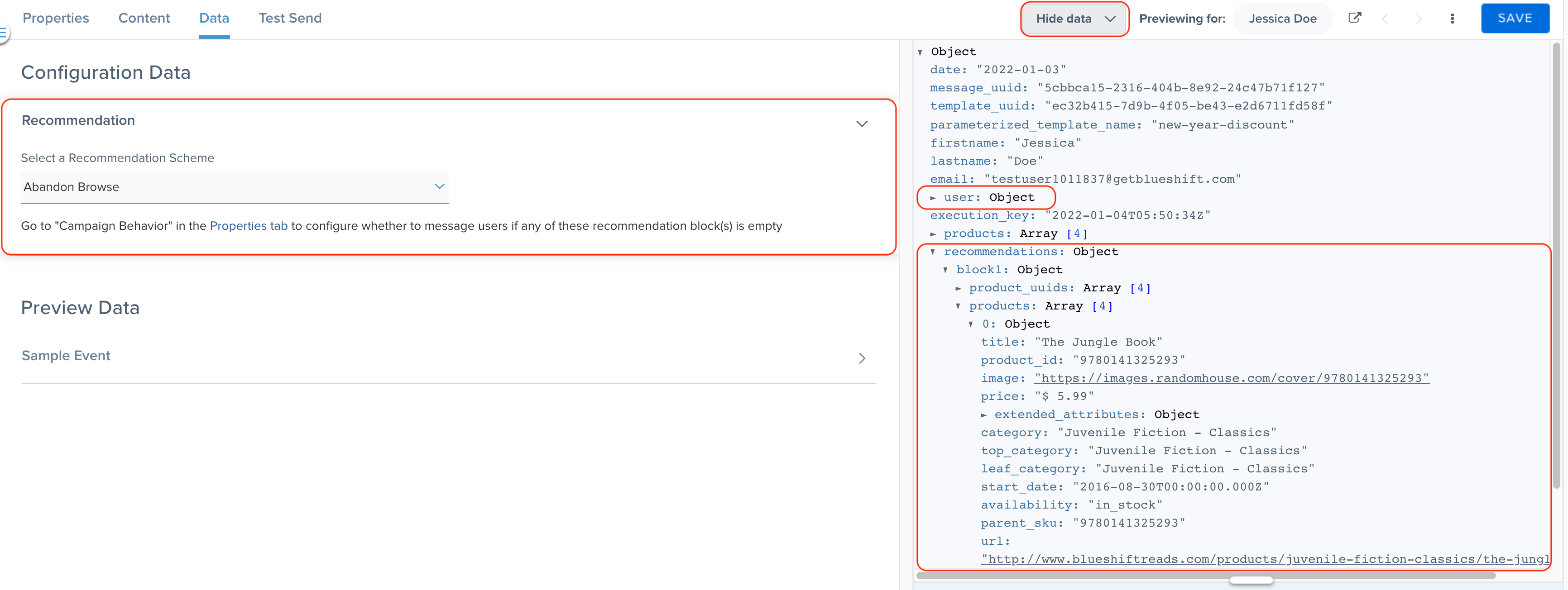1568x590 pixels.
Task: Open the sidebar menu icon at left edge
Action: [x=4, y=32]
